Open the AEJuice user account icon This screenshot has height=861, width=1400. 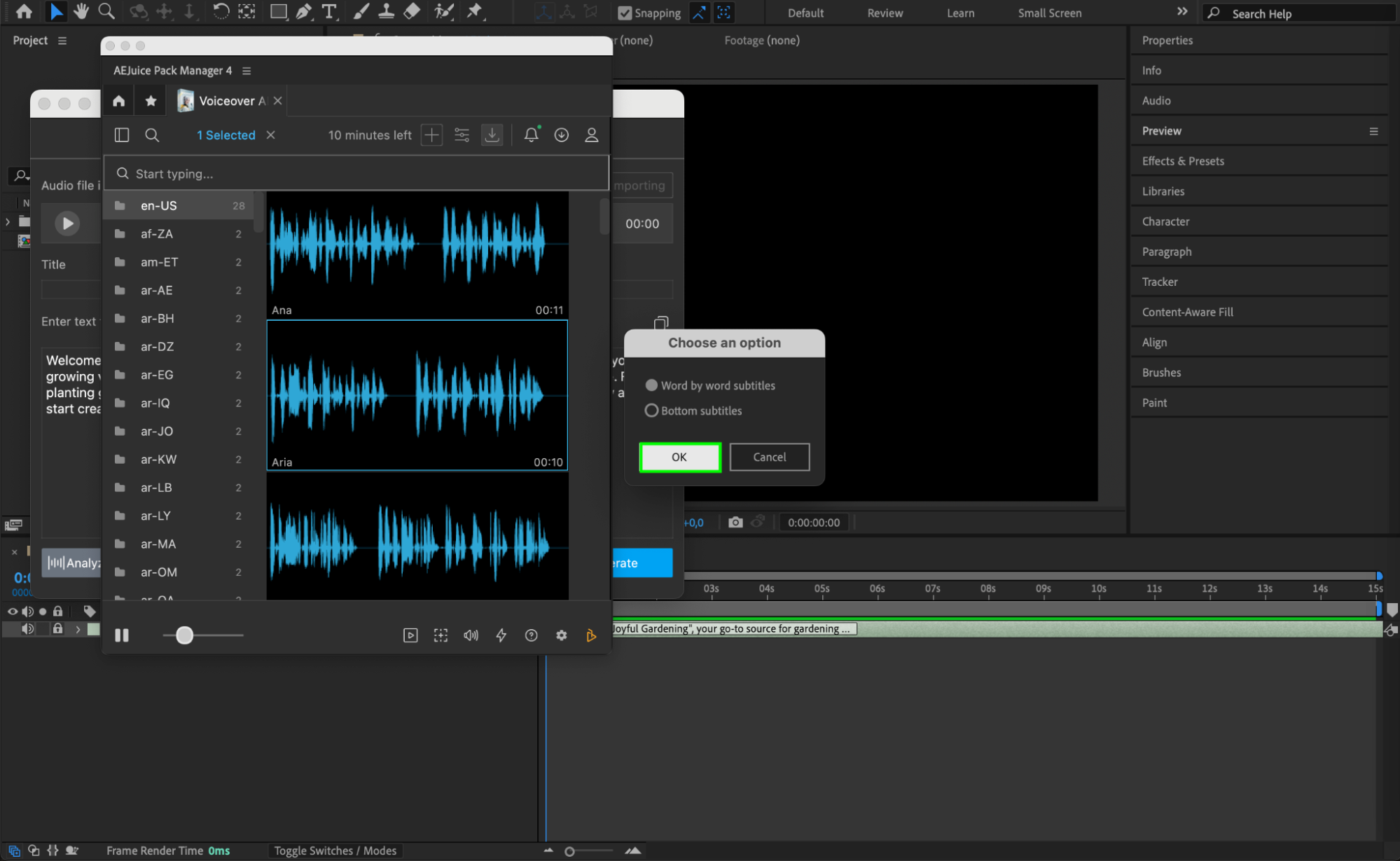(592, 135)
